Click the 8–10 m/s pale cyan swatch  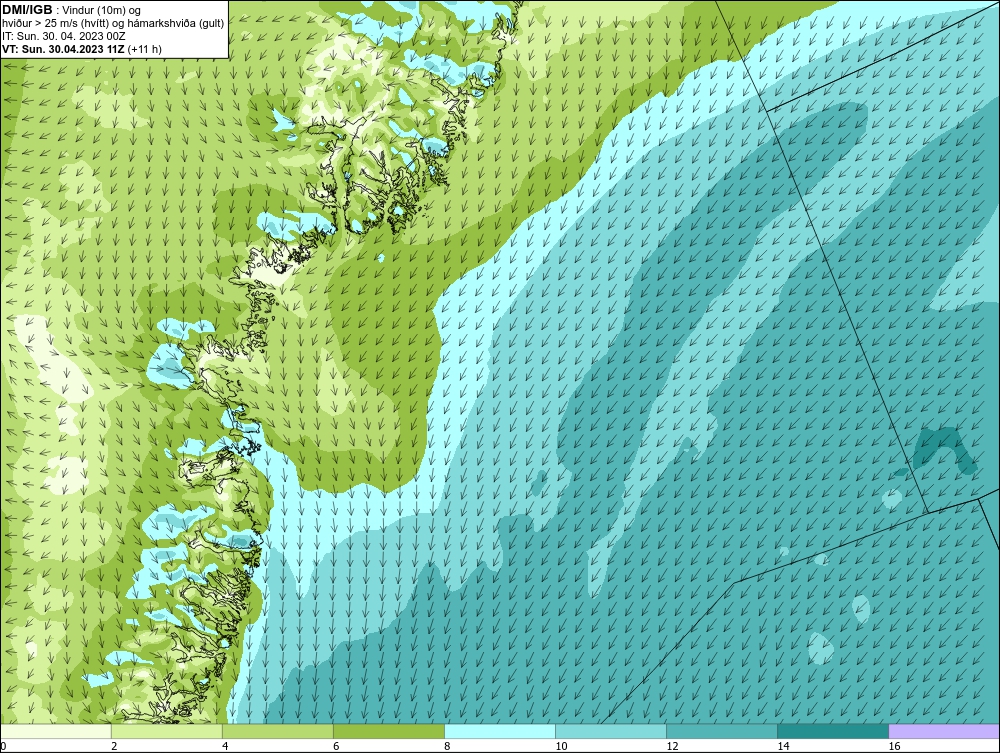tap(500, 731)
